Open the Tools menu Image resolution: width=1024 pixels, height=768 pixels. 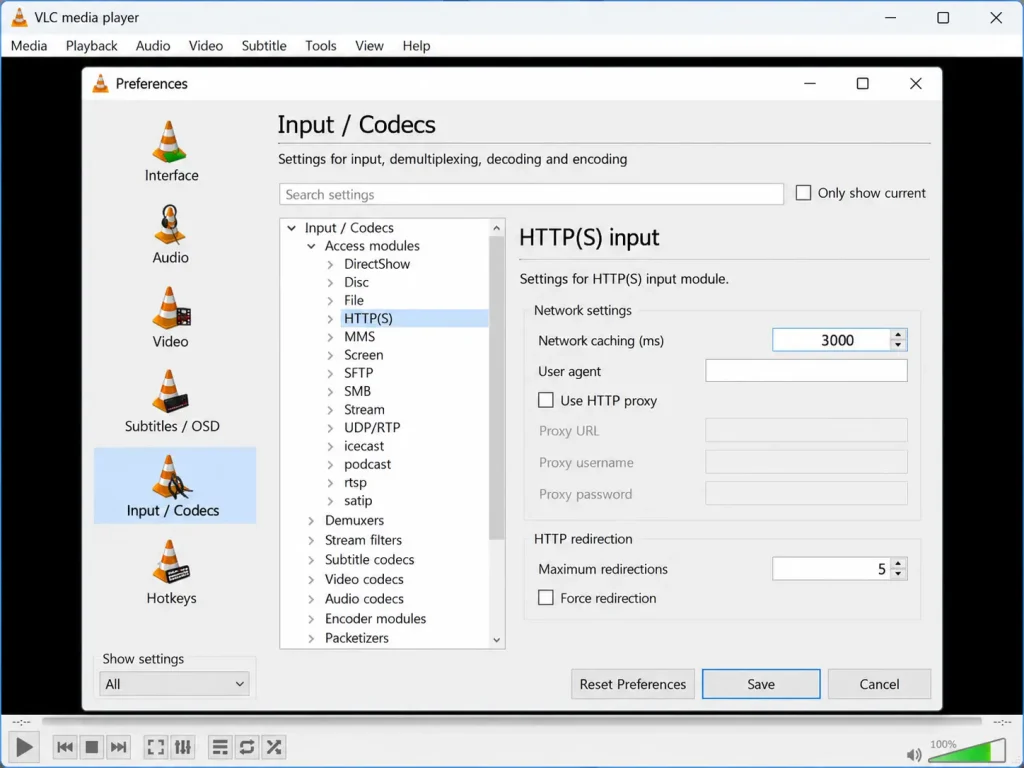pos(321,46)
